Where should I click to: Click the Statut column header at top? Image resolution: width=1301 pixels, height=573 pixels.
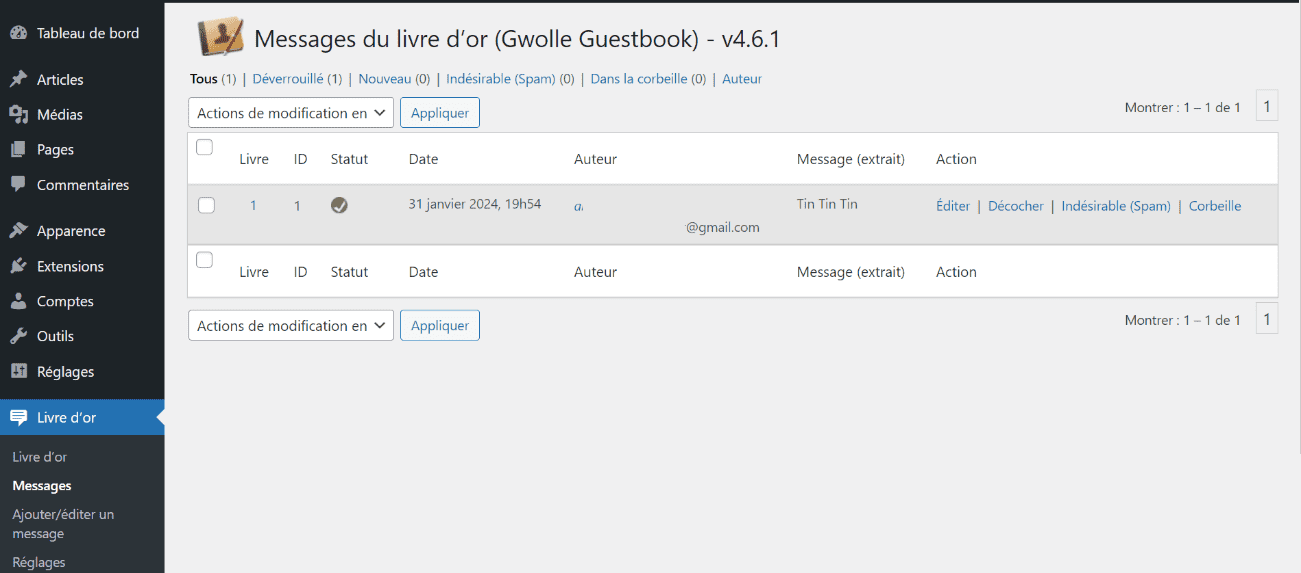coord(349,159)
